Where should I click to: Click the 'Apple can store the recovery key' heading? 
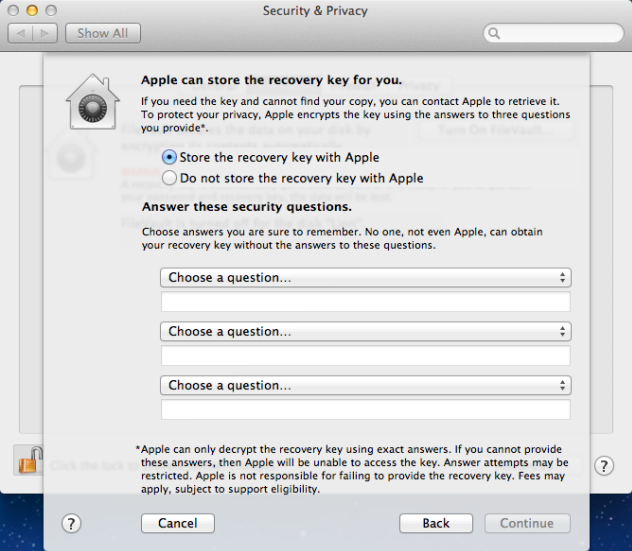click(x=271, y=80)
